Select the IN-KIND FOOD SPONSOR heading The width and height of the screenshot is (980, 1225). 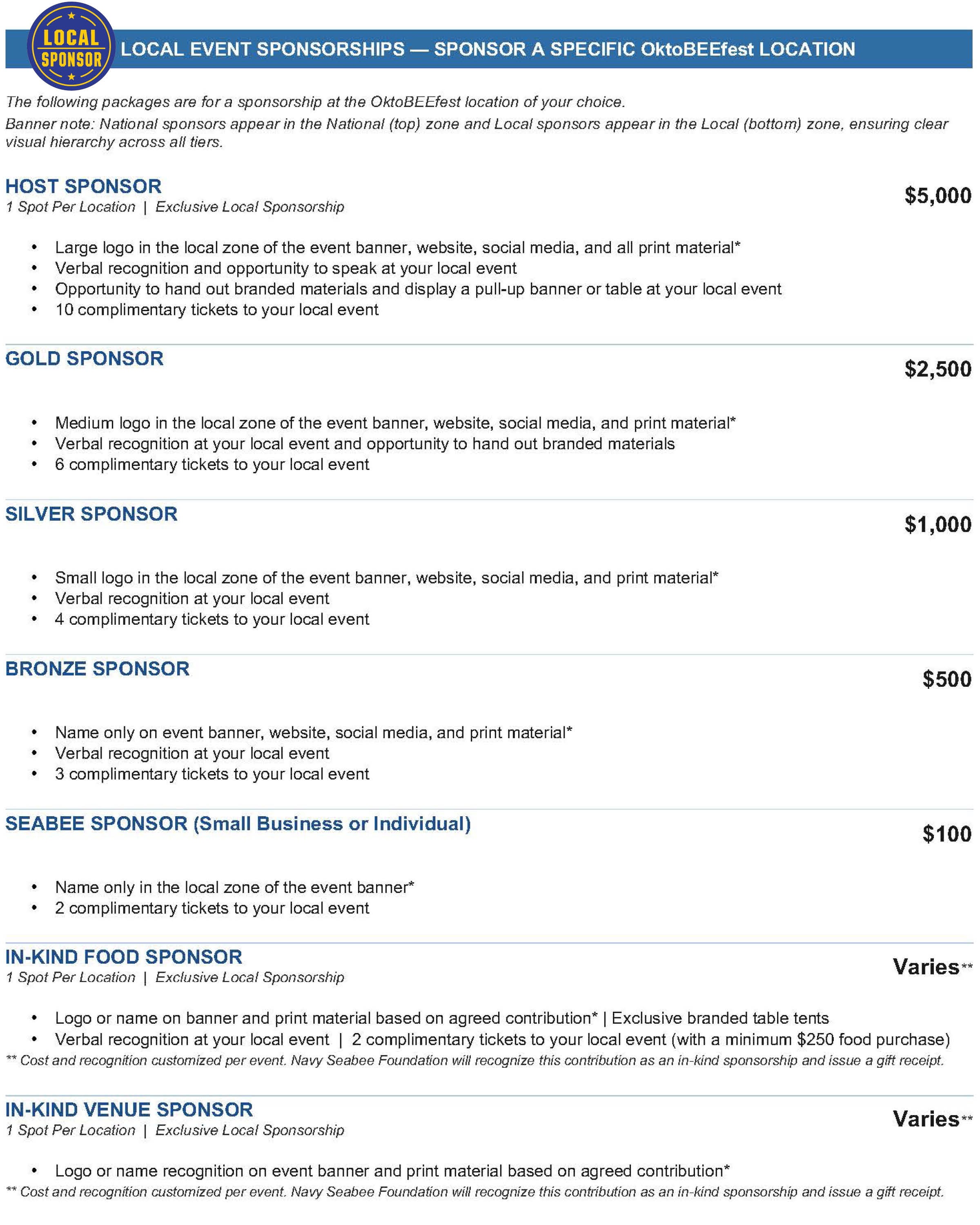tap(124, 957)
